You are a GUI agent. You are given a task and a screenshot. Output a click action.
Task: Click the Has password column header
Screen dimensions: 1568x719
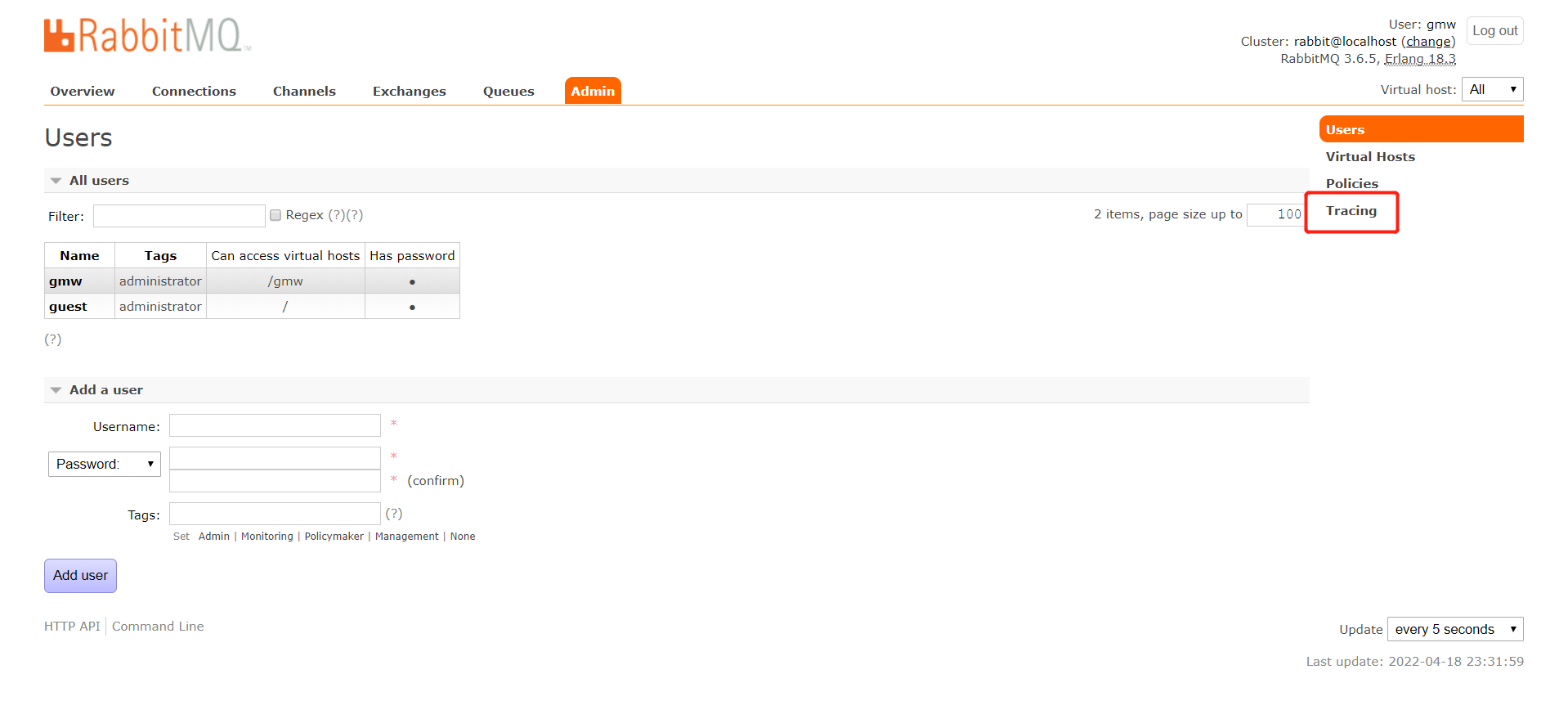412,256
